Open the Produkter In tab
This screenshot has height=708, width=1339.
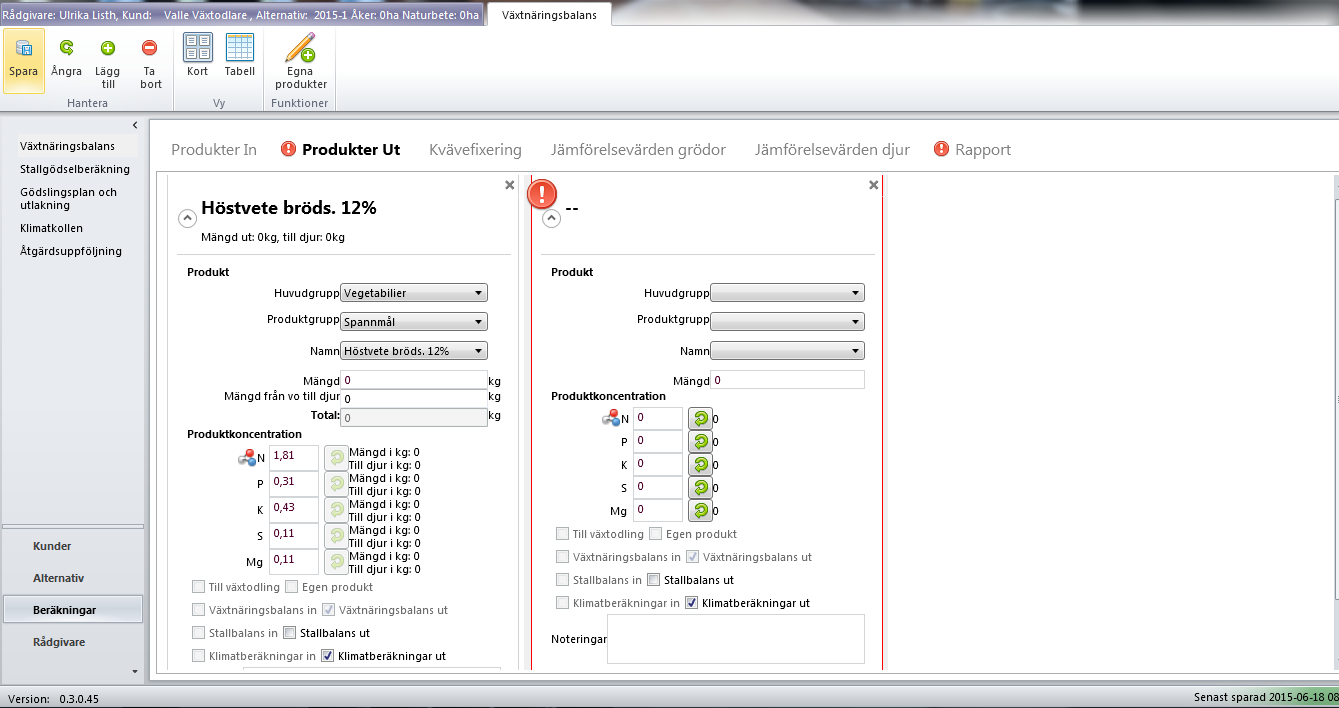point(214,149)
